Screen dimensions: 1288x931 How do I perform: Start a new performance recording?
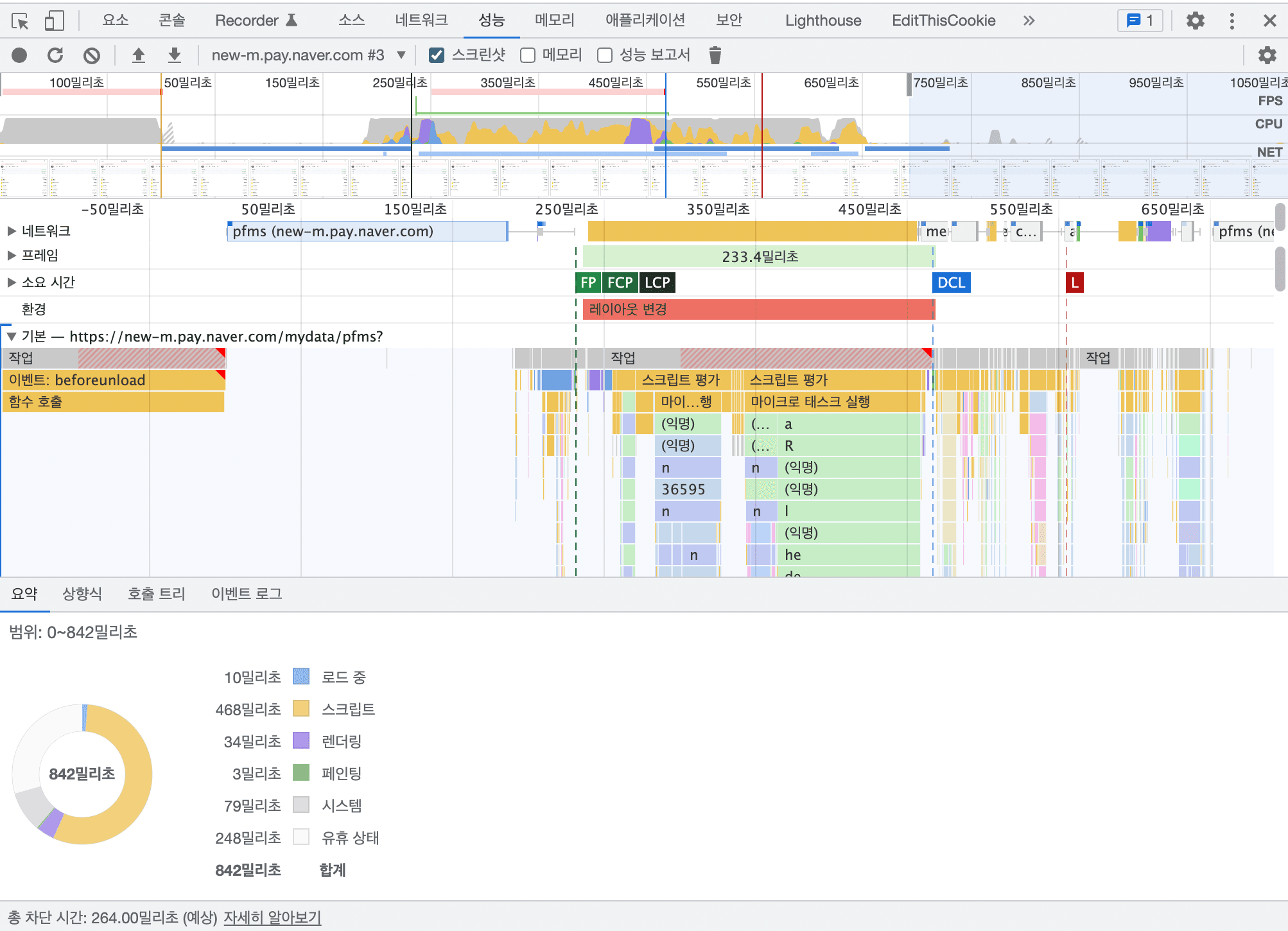19,55
